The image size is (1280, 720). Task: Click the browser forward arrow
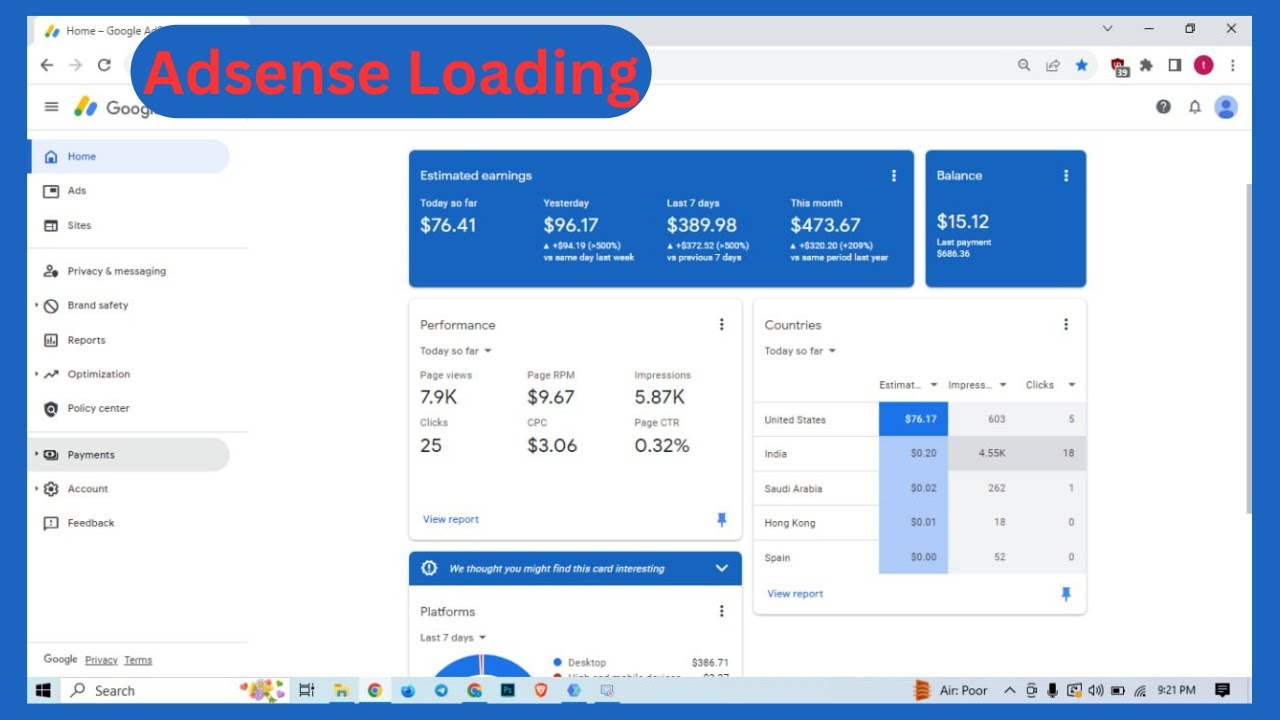click(75, 65)
